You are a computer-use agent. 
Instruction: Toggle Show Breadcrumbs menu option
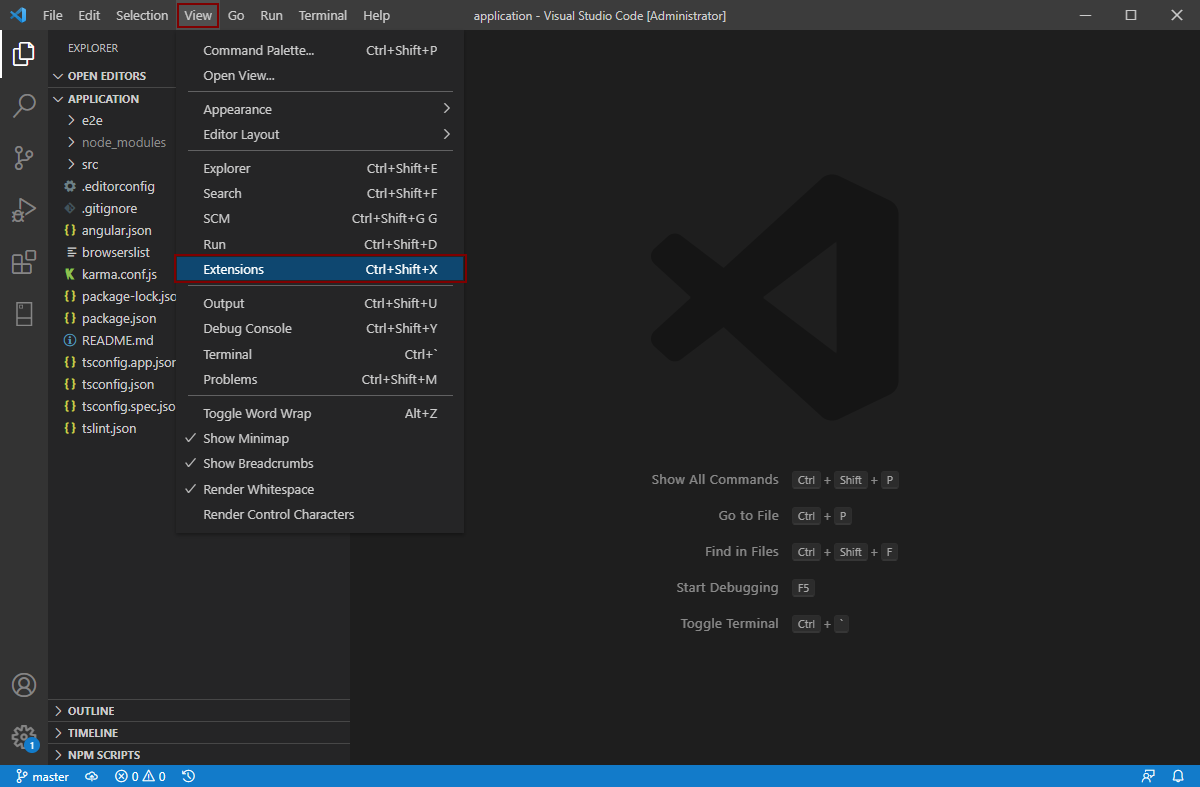point(320,463)
